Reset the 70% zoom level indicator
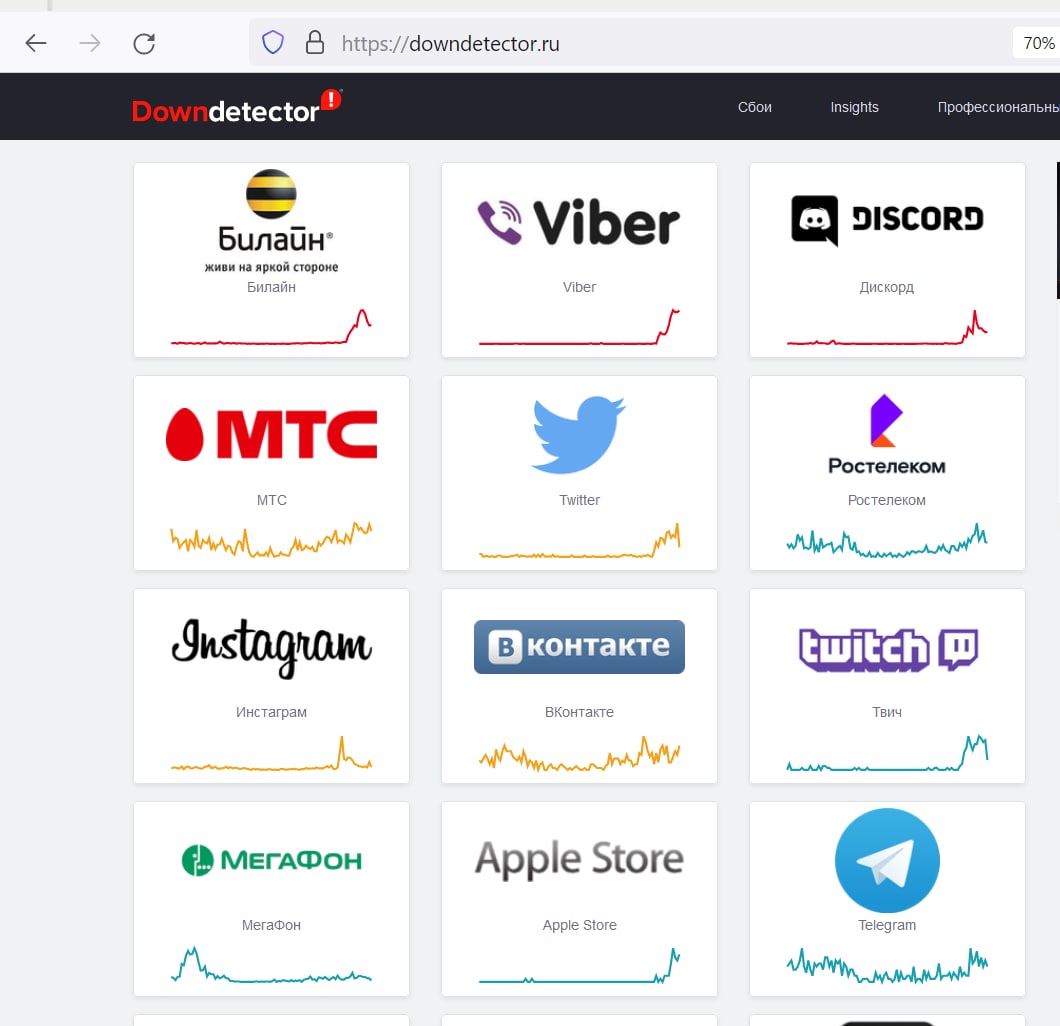Screen dimensions: 1060x1026 1038,43
